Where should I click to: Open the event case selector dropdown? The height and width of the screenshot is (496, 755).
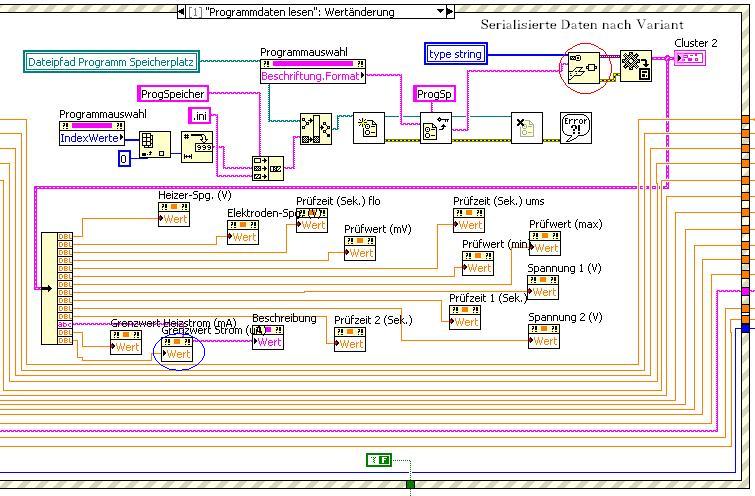[x=440, y=12]
